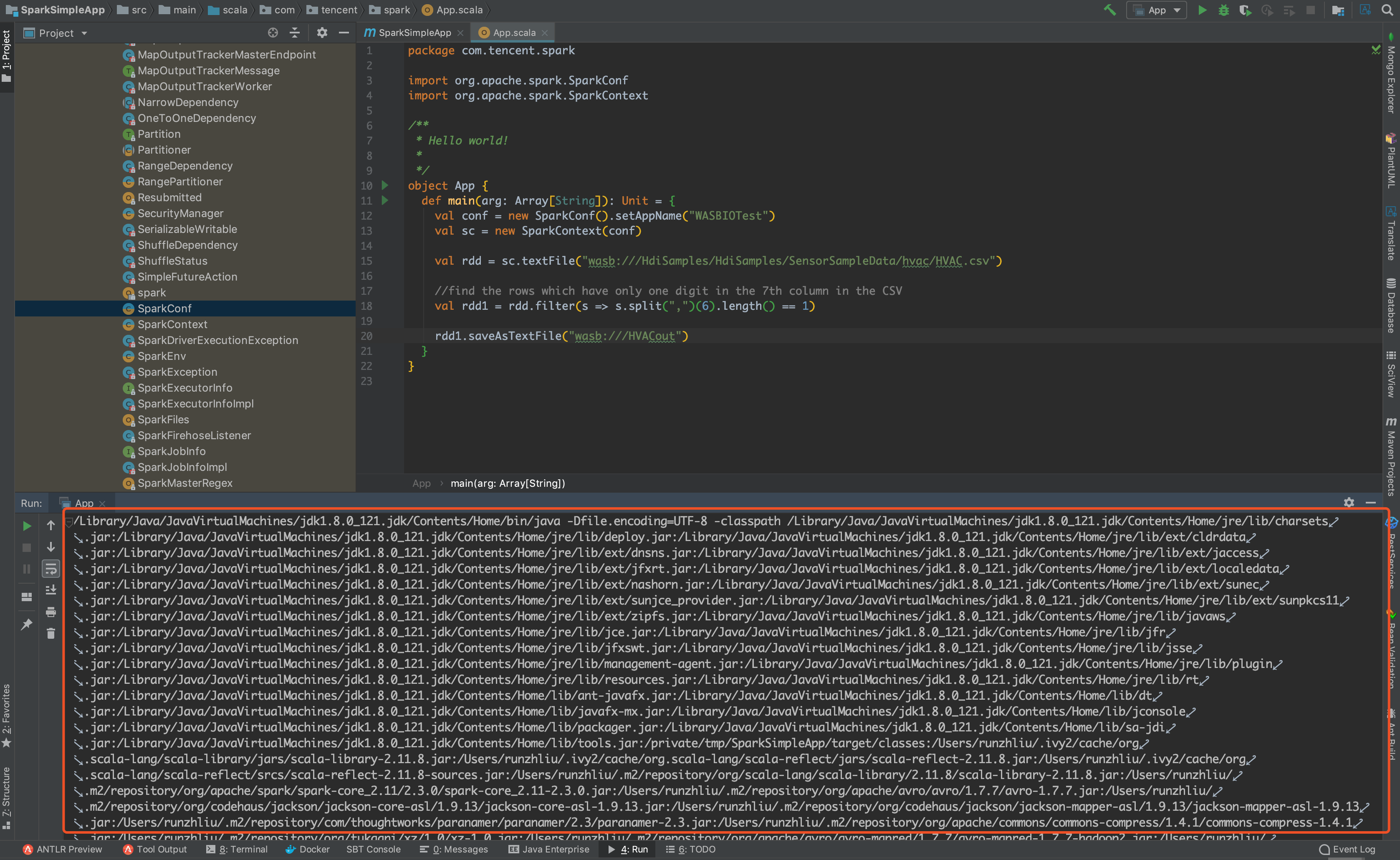Rerun App with green arrow in Run panel
The image size is (1400, 860).
[x=27, y=526]
